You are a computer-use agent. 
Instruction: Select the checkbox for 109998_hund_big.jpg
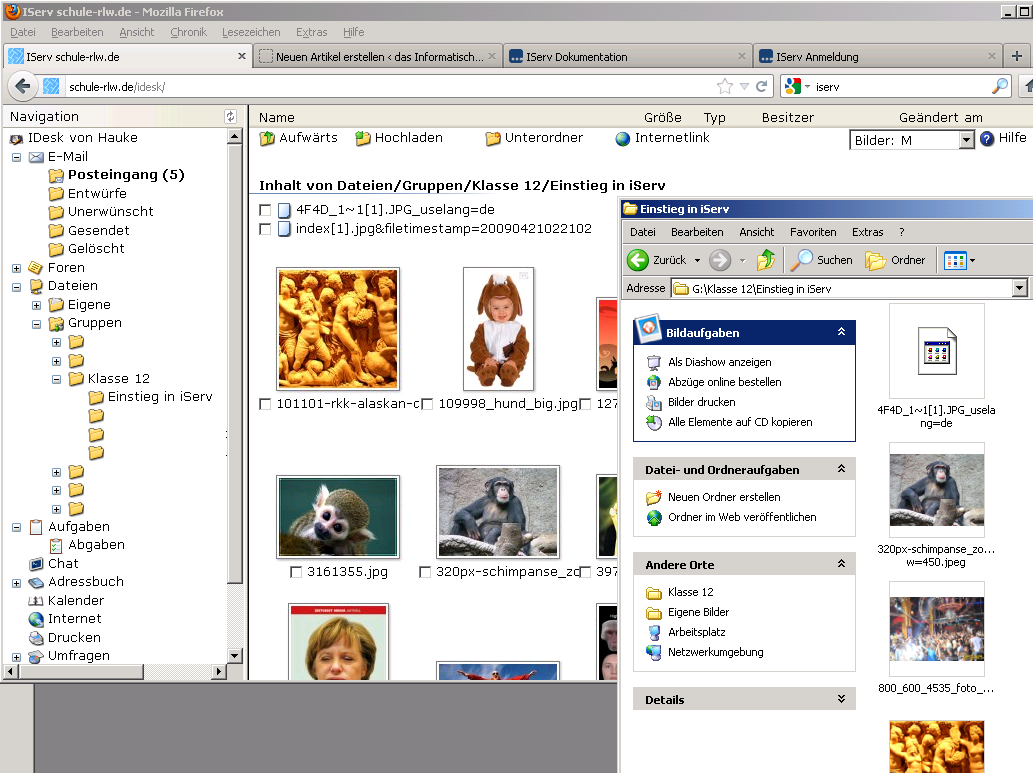[x=427, y=404]
